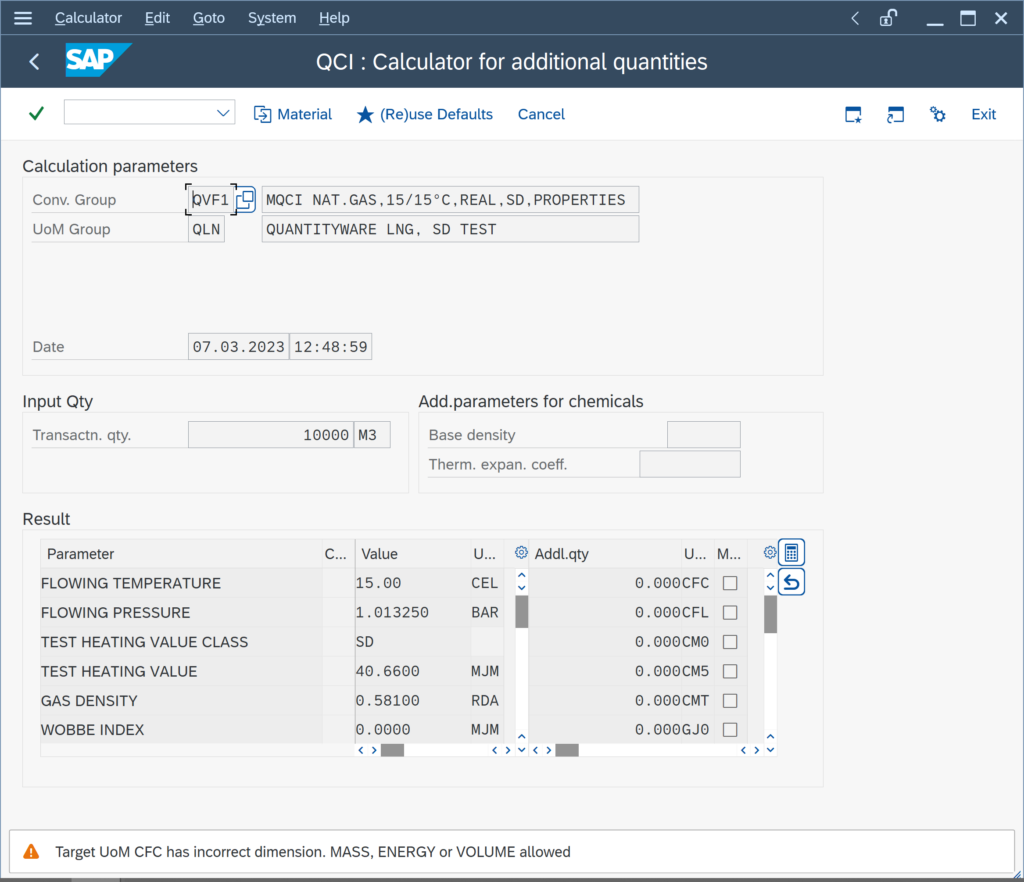
Task: Open the System menu
Action: click(x=272, y=18)
